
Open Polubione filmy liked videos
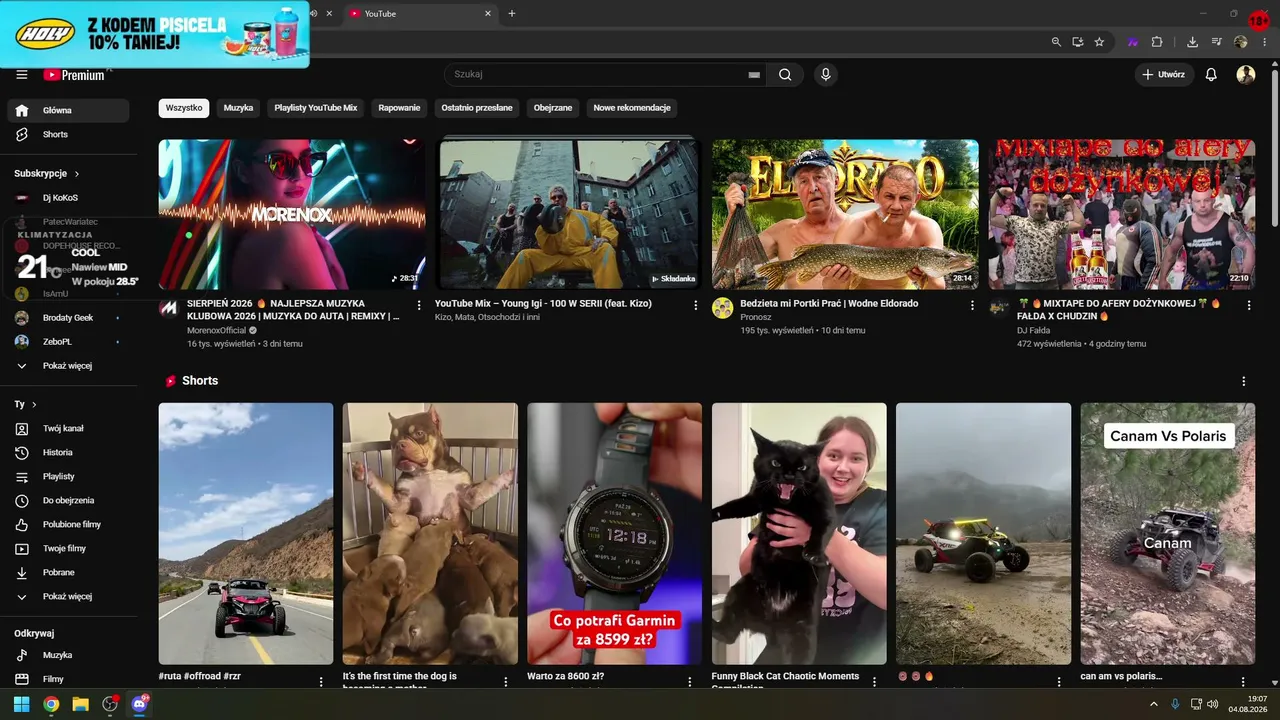pyautogui.click(x=68, y=525)
